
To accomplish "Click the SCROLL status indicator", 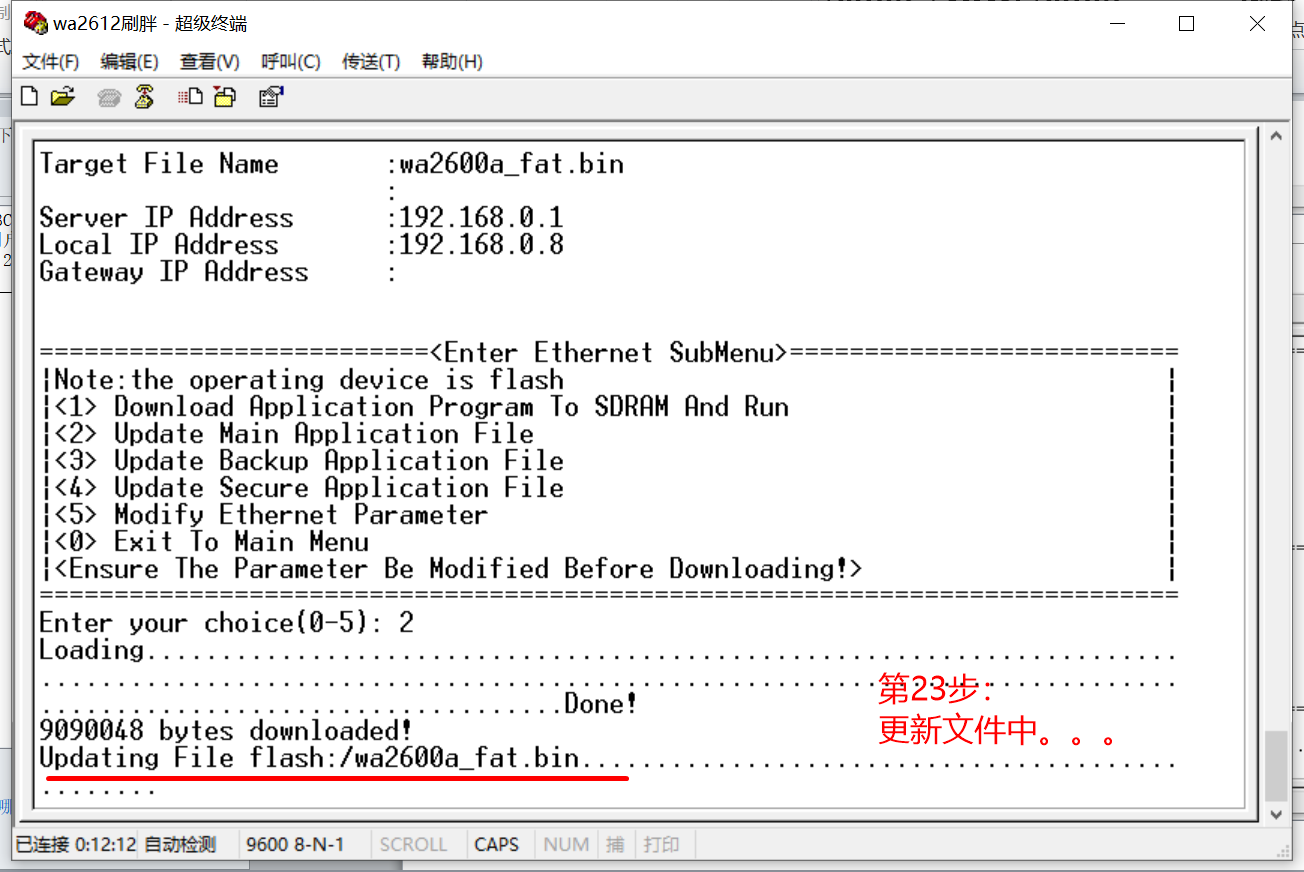I will coord(413,844).
